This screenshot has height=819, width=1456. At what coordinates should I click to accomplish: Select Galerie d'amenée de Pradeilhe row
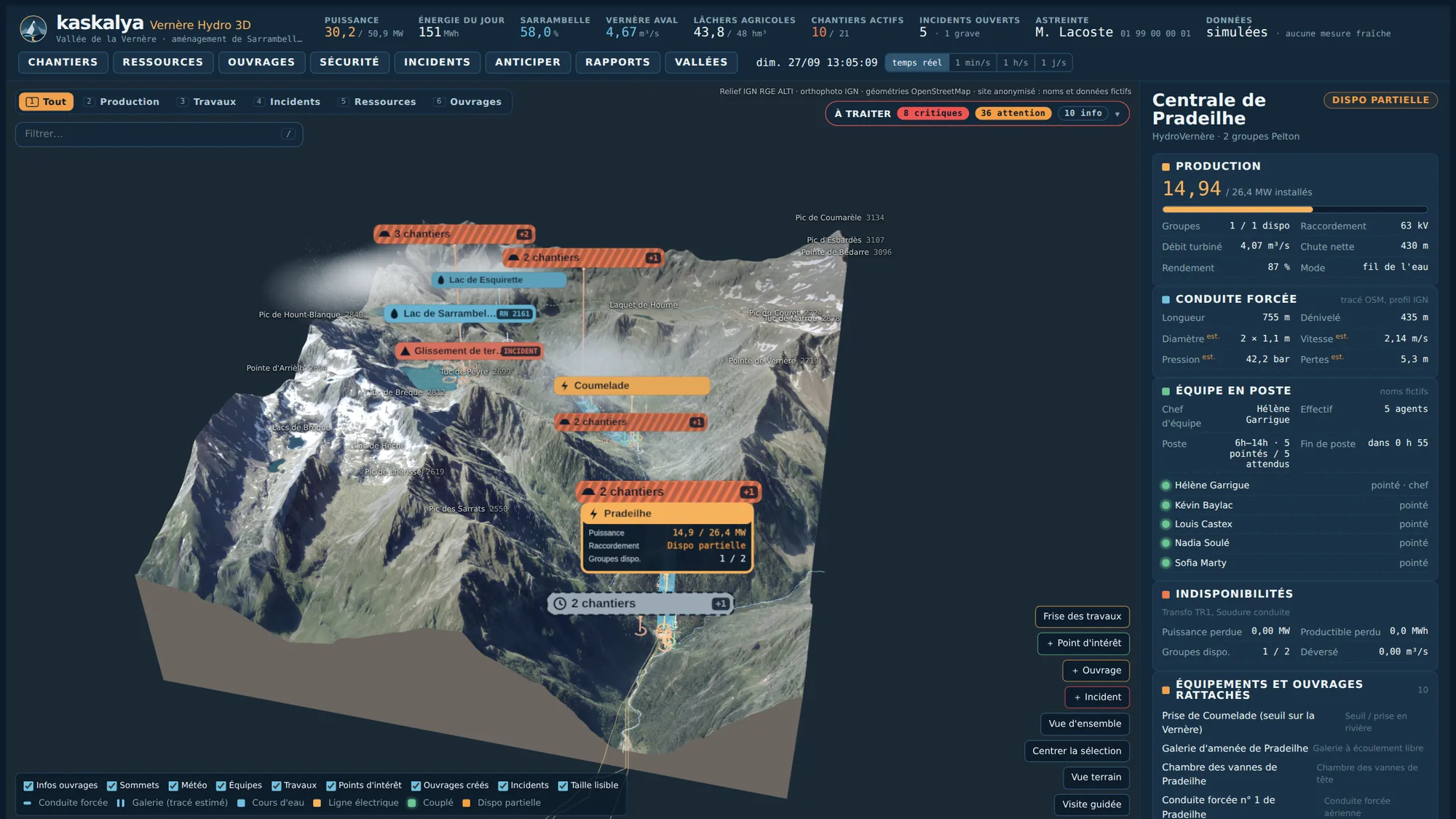(1294, 748)
